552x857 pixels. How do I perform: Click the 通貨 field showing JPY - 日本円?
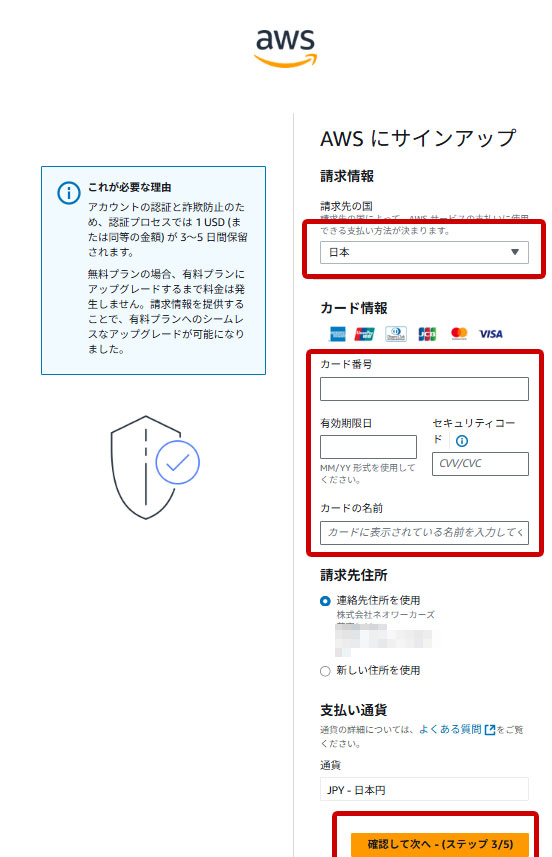pos(424,790)
